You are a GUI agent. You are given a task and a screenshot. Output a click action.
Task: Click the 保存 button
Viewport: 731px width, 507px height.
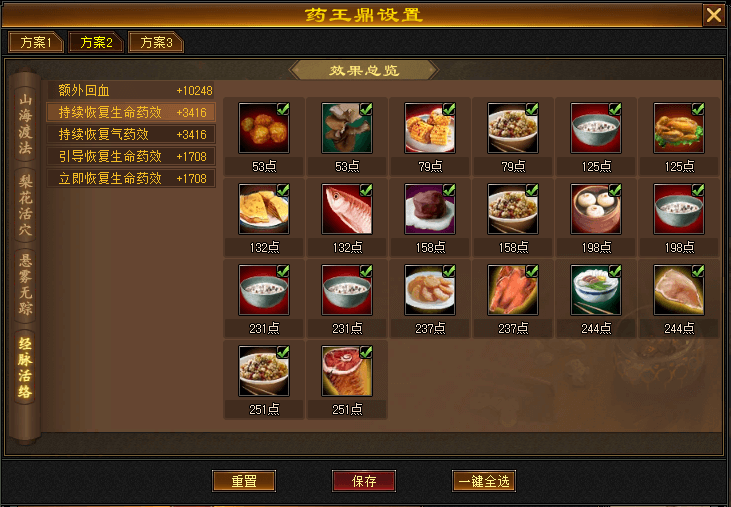[x=364, y=481]
